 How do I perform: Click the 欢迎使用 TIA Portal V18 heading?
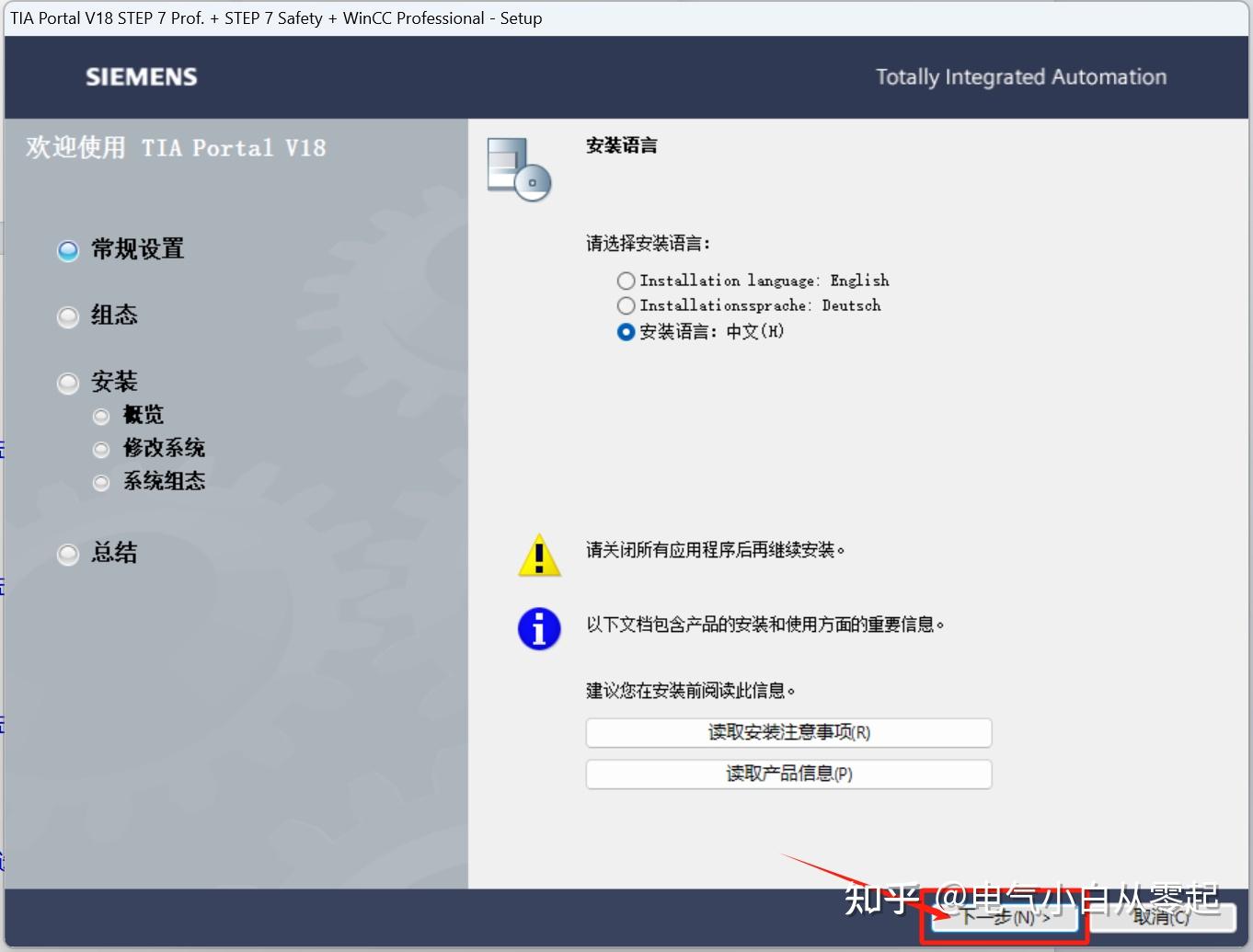(176, 147)
